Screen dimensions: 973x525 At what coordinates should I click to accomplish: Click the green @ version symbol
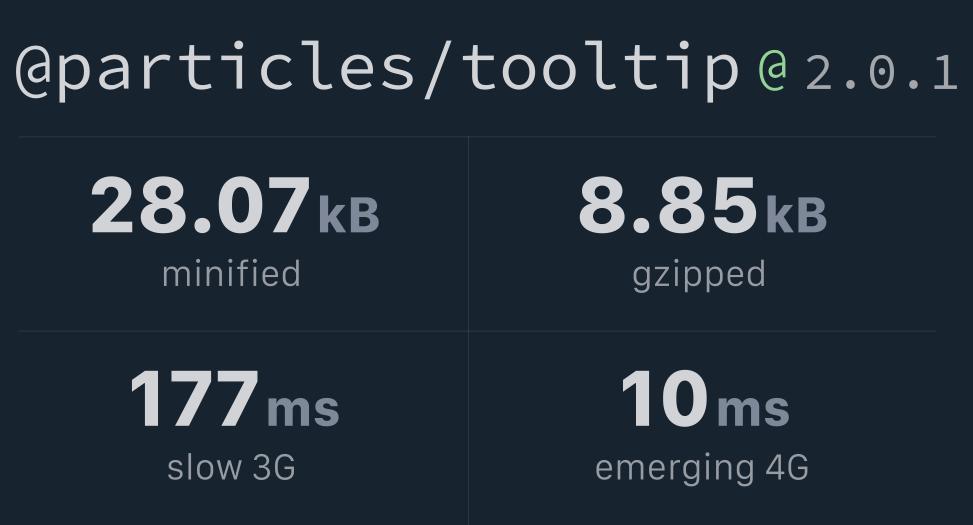[773, 71]
